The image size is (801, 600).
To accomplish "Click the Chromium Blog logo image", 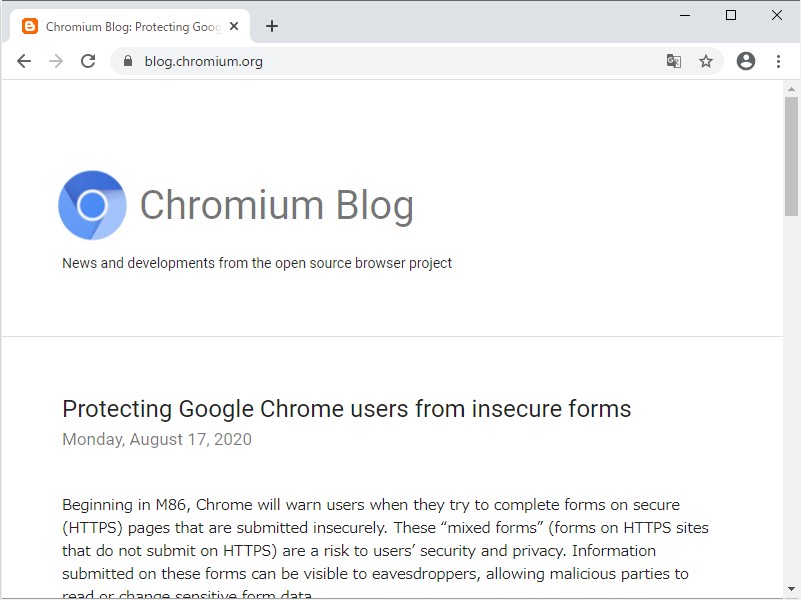I will [x=92, y=205].
